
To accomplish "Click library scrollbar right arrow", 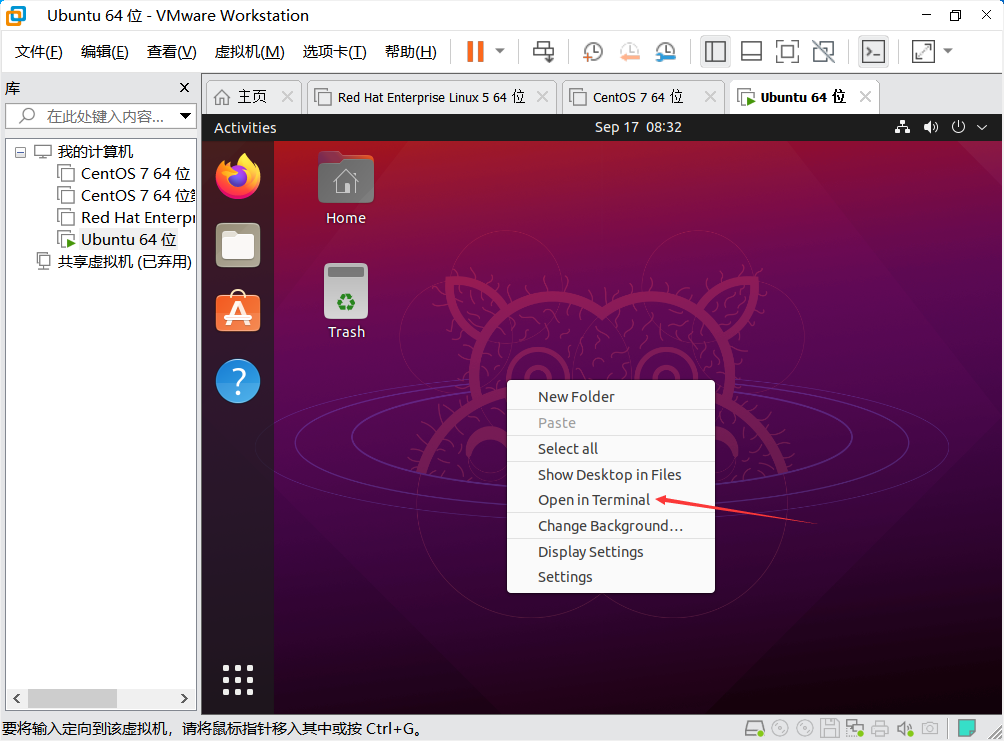I will coord(184,698).
